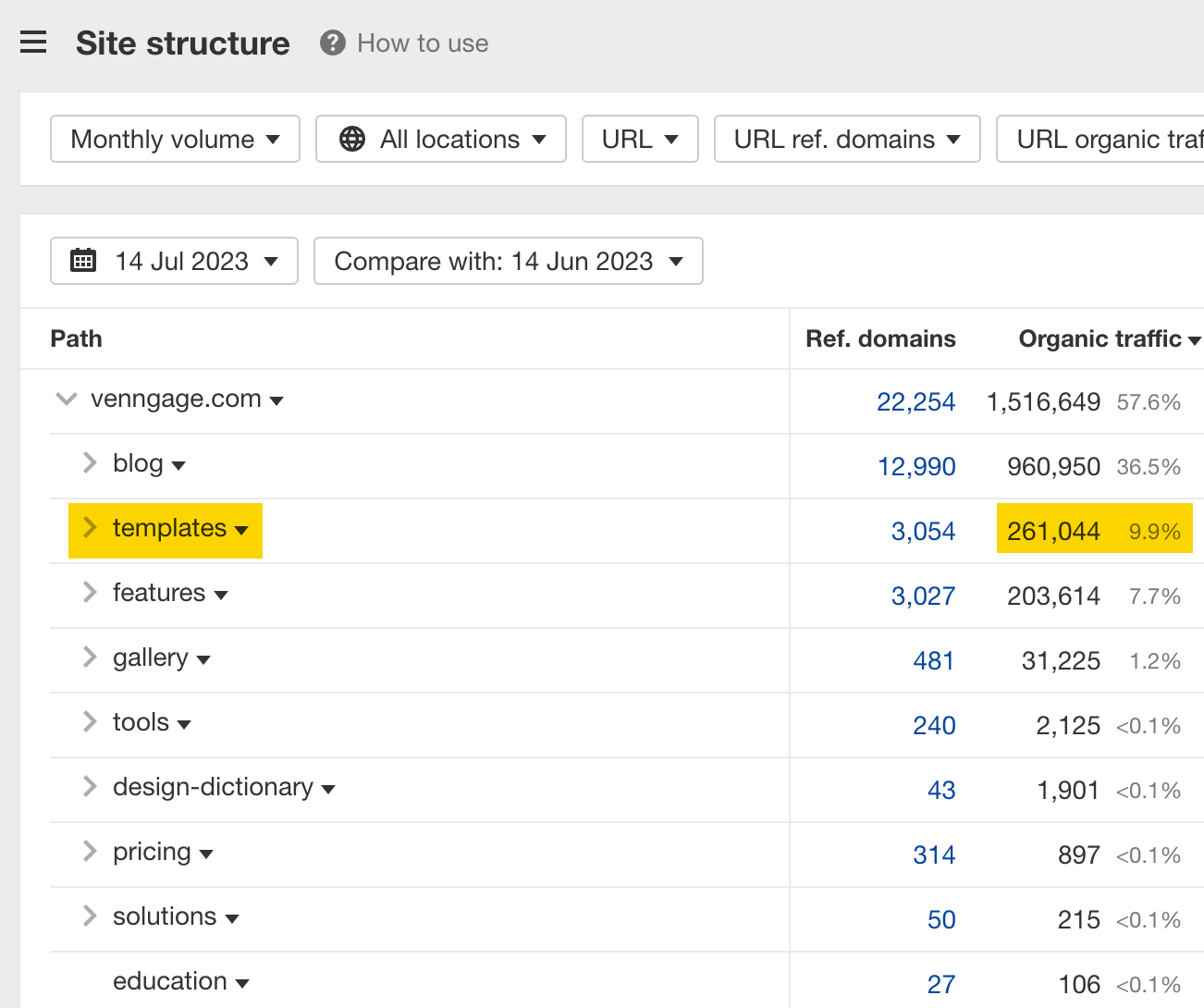1204x1008 pixels.
Task: Collapse the venngage.com tree node
Action: pos(66,399)
